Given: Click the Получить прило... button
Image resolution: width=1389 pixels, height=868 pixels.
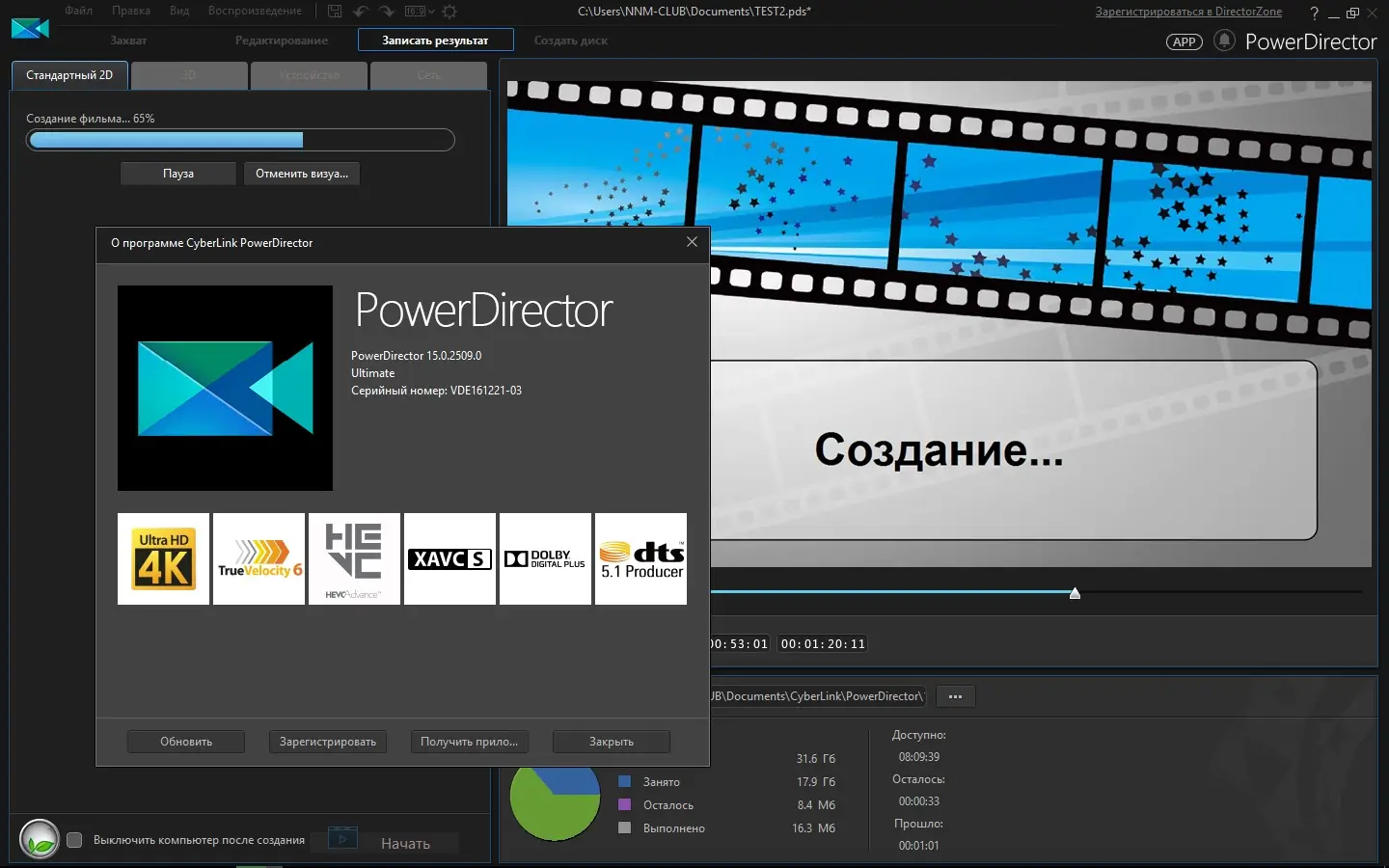Looking at the screenshot, I should 469,742.
